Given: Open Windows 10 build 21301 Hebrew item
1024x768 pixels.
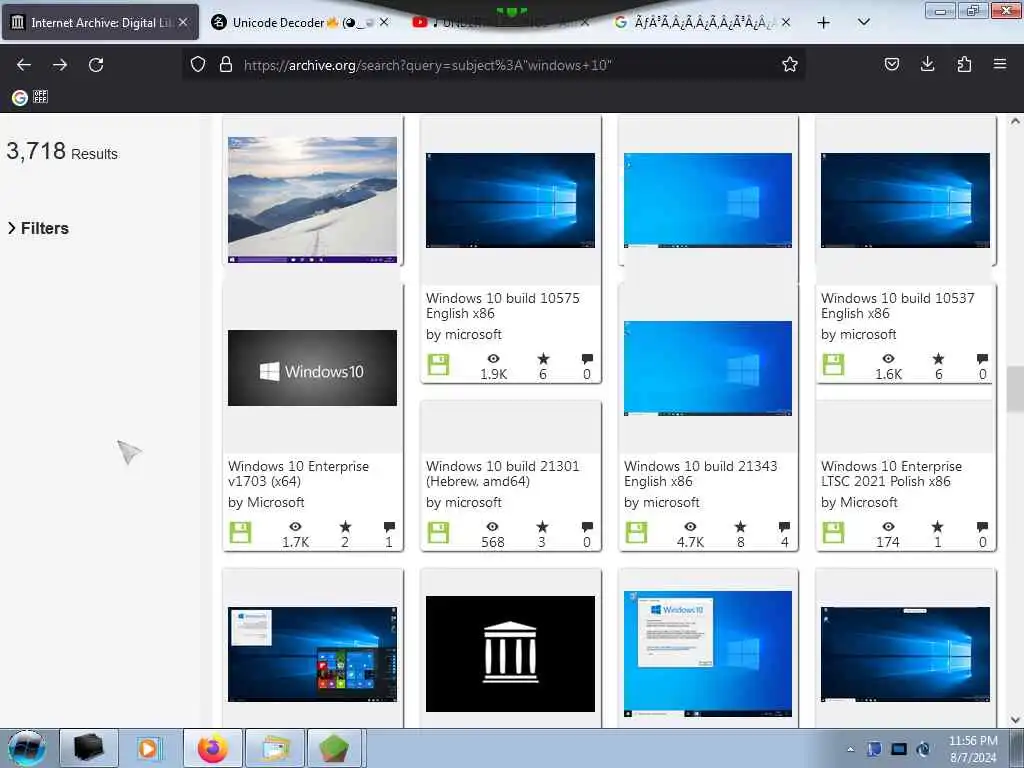Looking at the screenshot, I should (502, 473).
